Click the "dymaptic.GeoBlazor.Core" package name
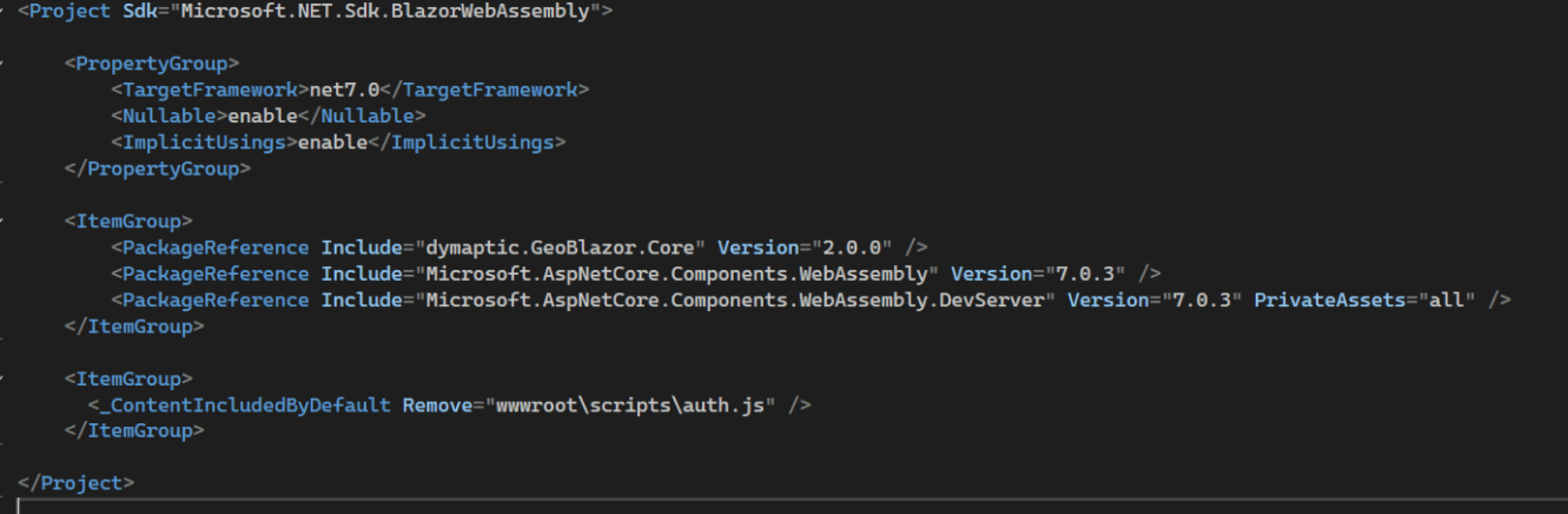 (560, 248)
